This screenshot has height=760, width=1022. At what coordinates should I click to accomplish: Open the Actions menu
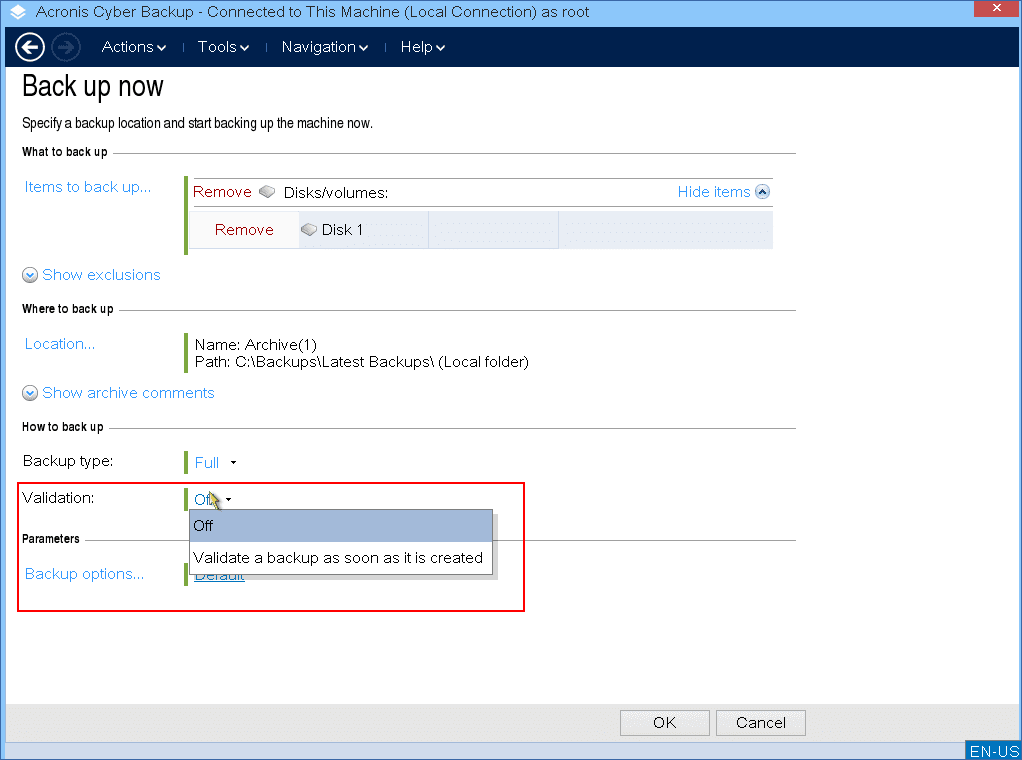(134, 47)
